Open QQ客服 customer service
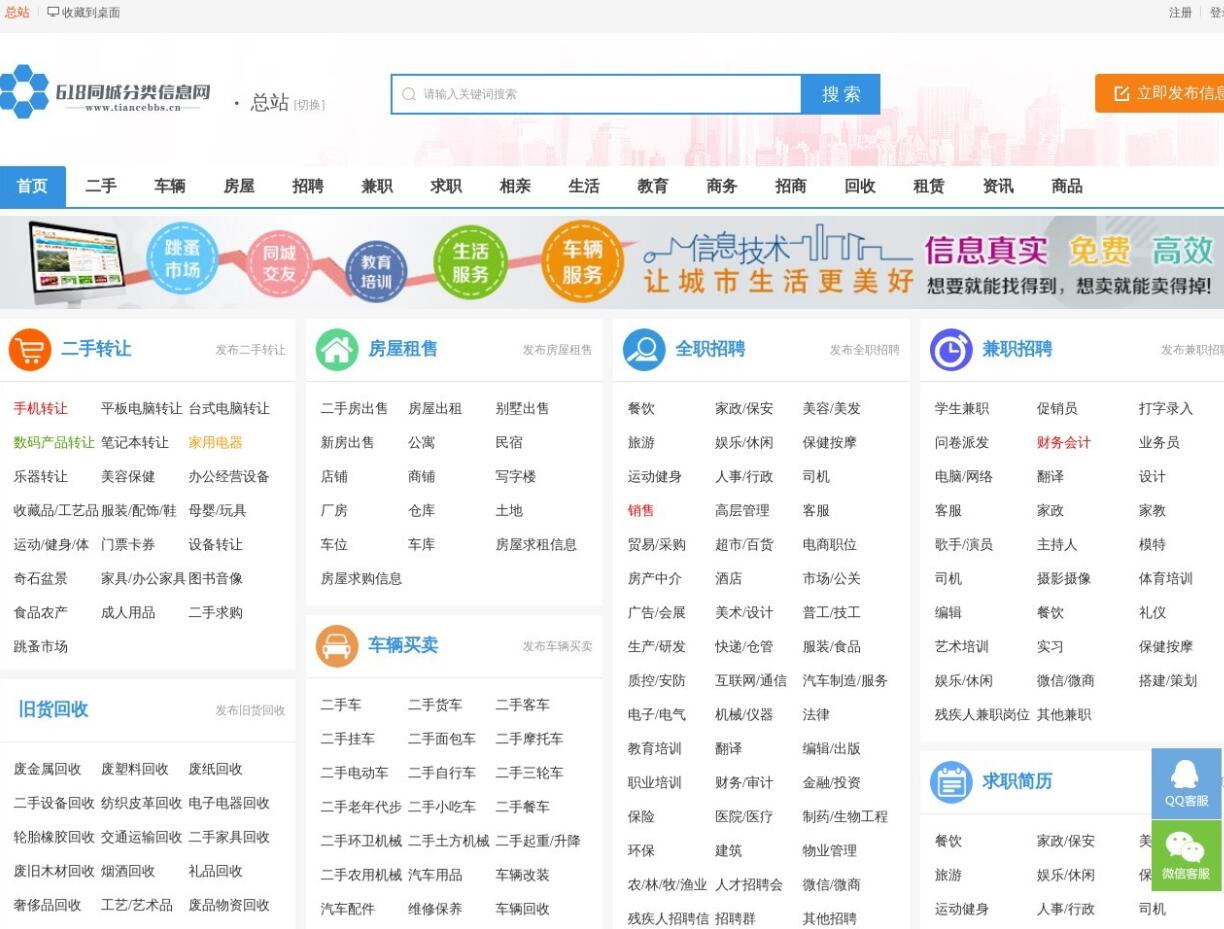 click(1185, 783)
